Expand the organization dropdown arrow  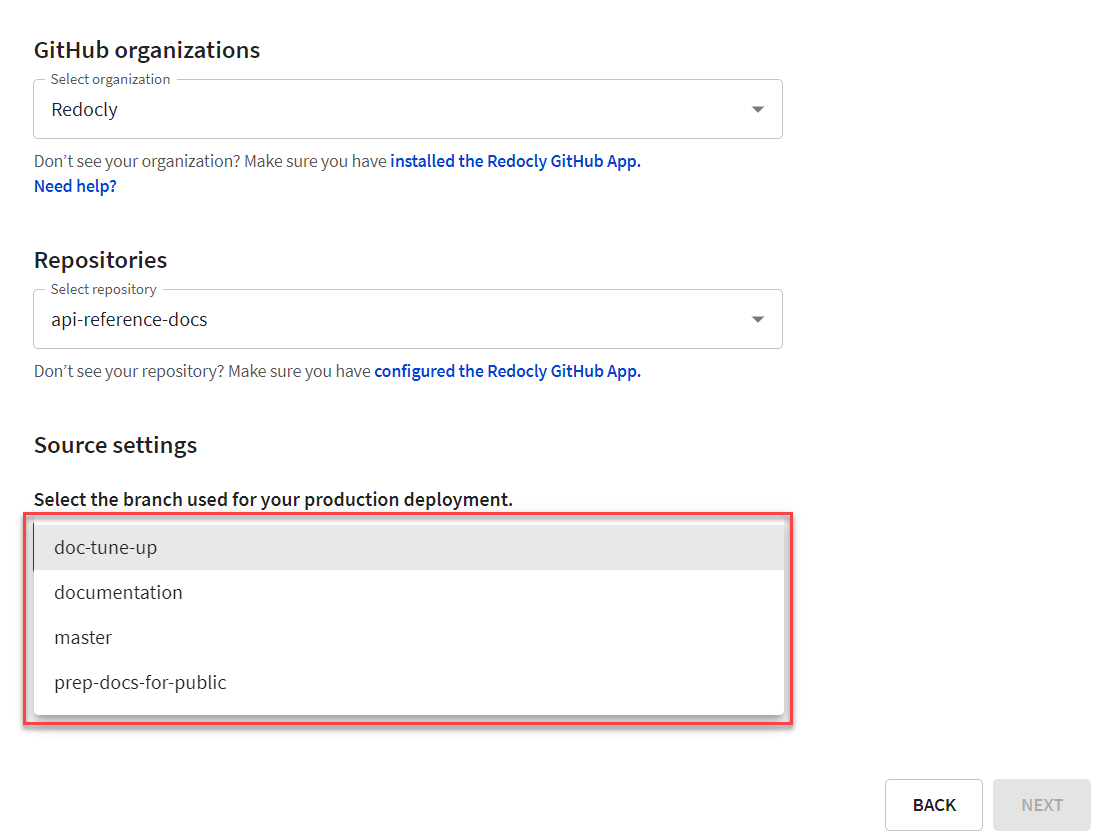758,109
